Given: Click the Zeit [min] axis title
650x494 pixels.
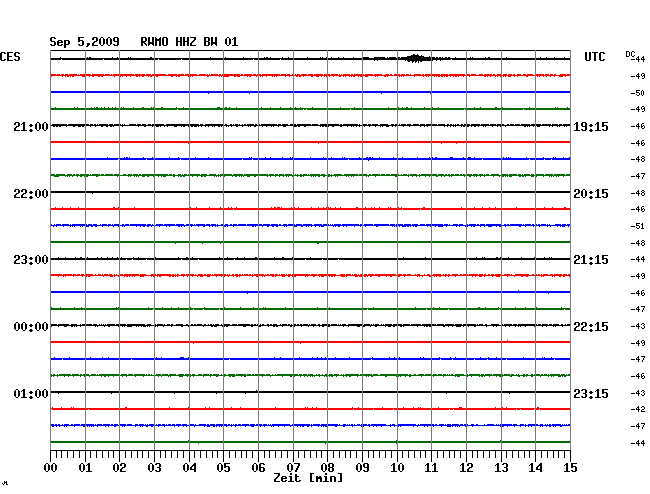Looking at the screenshot, I should tap(308, 478).
